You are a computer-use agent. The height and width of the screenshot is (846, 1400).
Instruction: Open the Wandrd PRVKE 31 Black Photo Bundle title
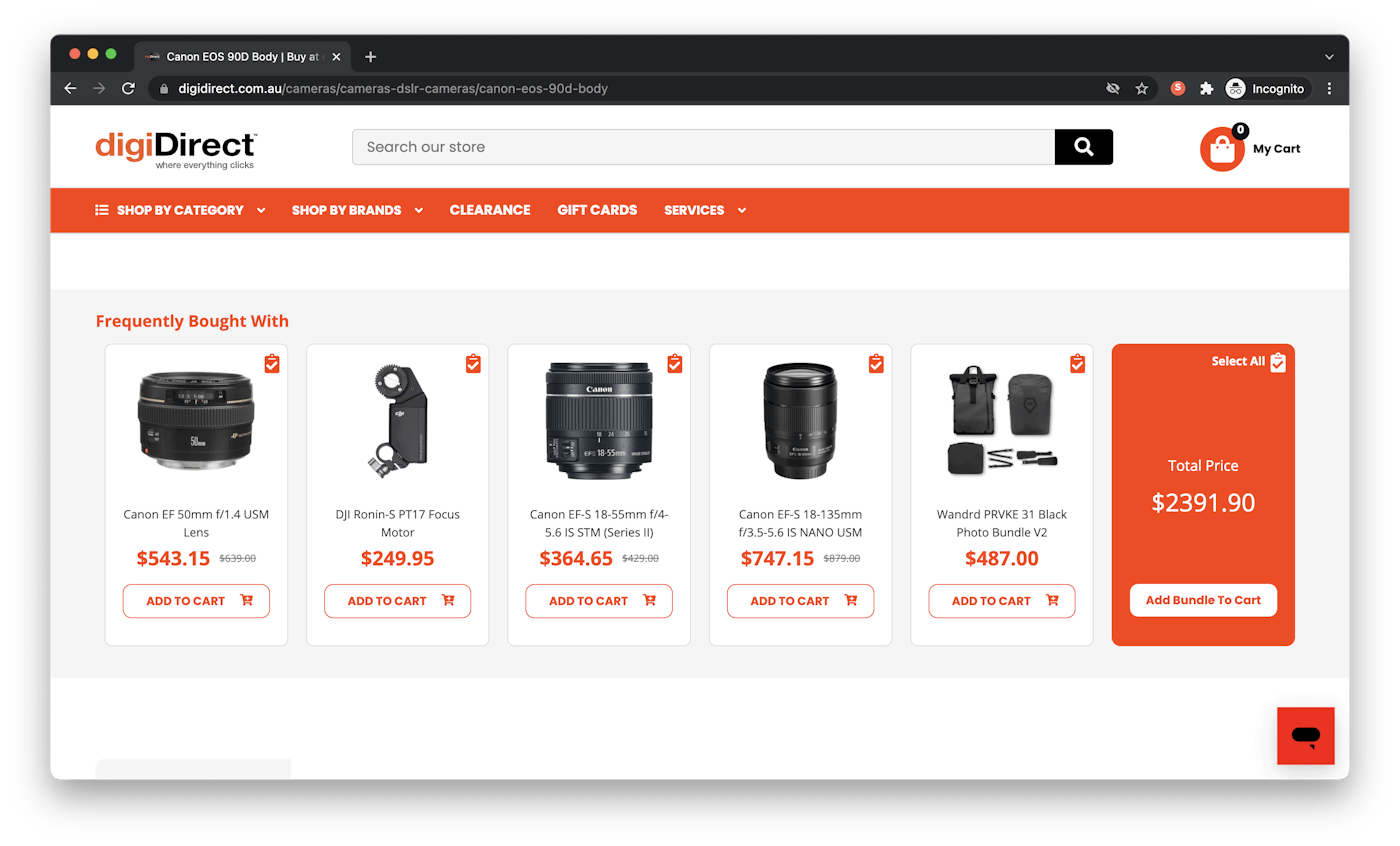tap(1002, 523)
